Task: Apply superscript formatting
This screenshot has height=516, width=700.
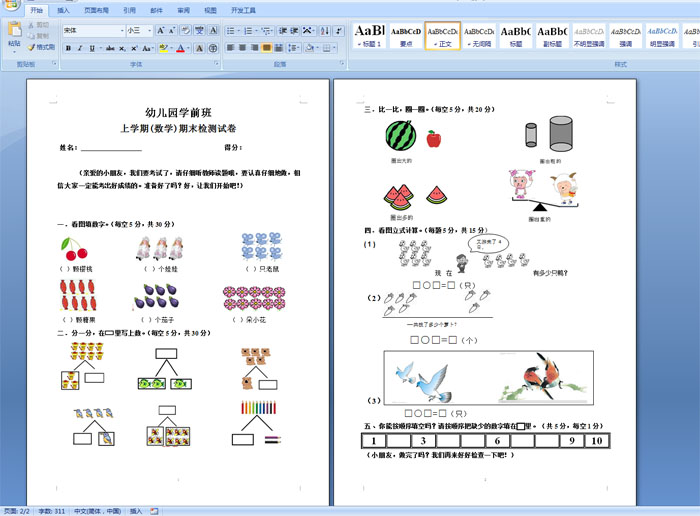Action: 134,48
